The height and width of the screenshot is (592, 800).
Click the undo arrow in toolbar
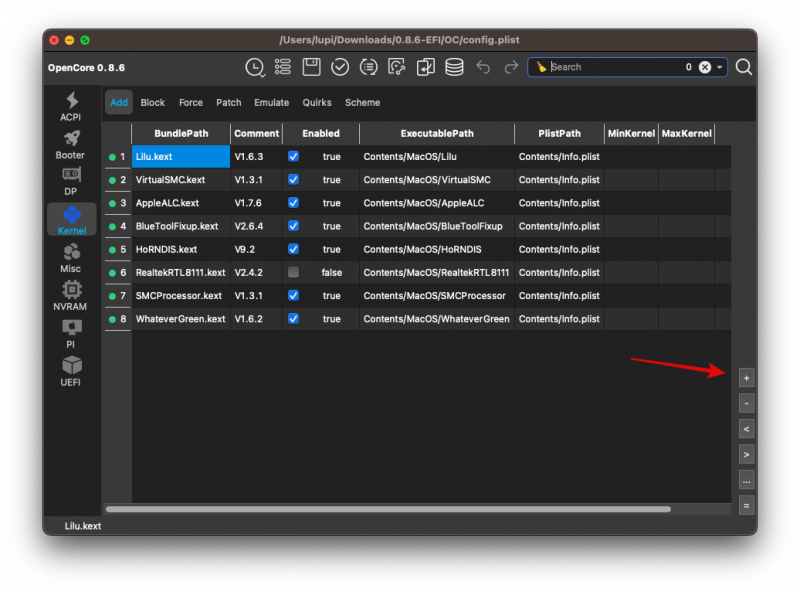pyautogui.click(x=484, y=67)
